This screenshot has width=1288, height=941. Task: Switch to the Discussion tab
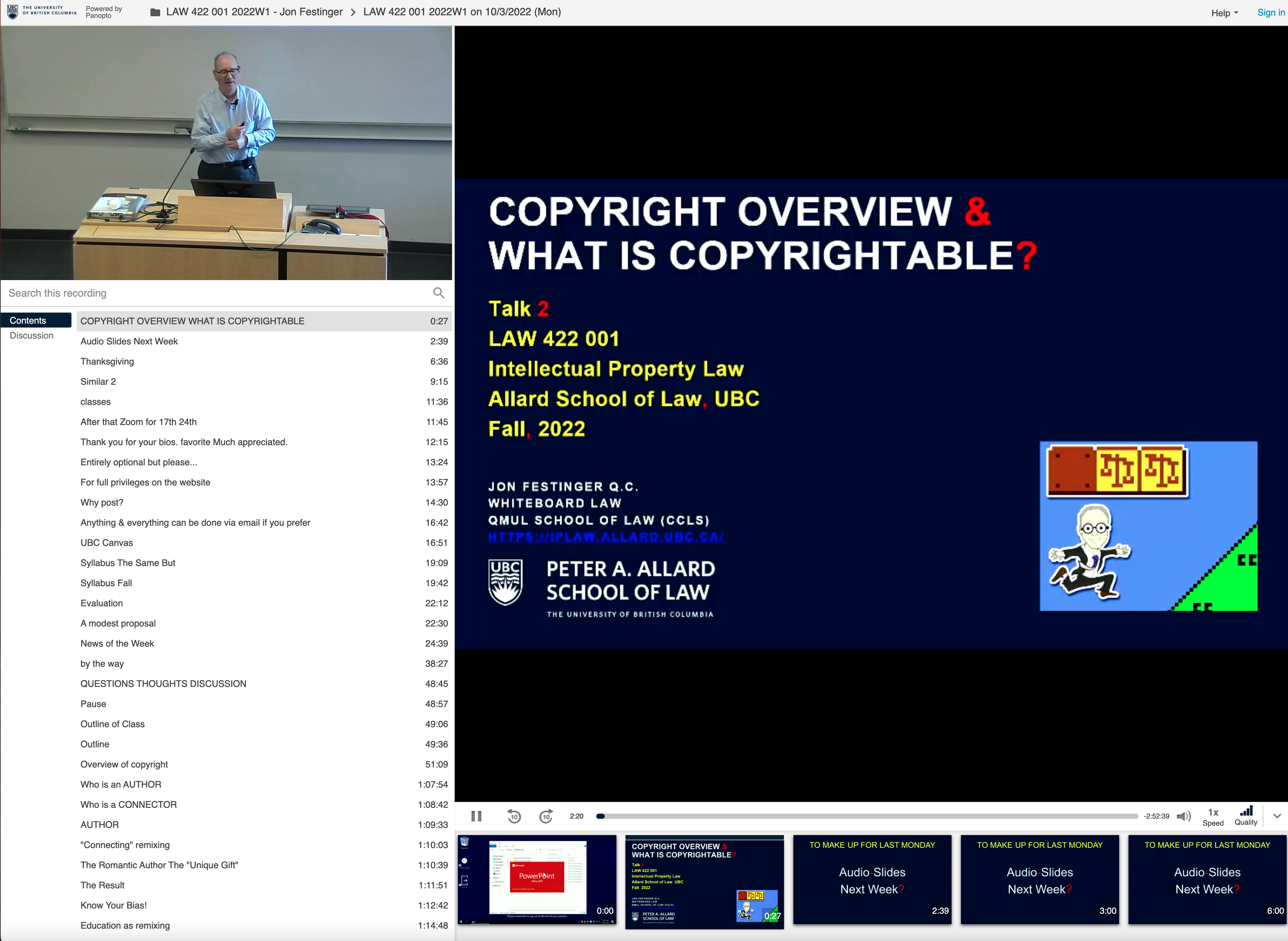pyautogui.click(x=31, y=336)
